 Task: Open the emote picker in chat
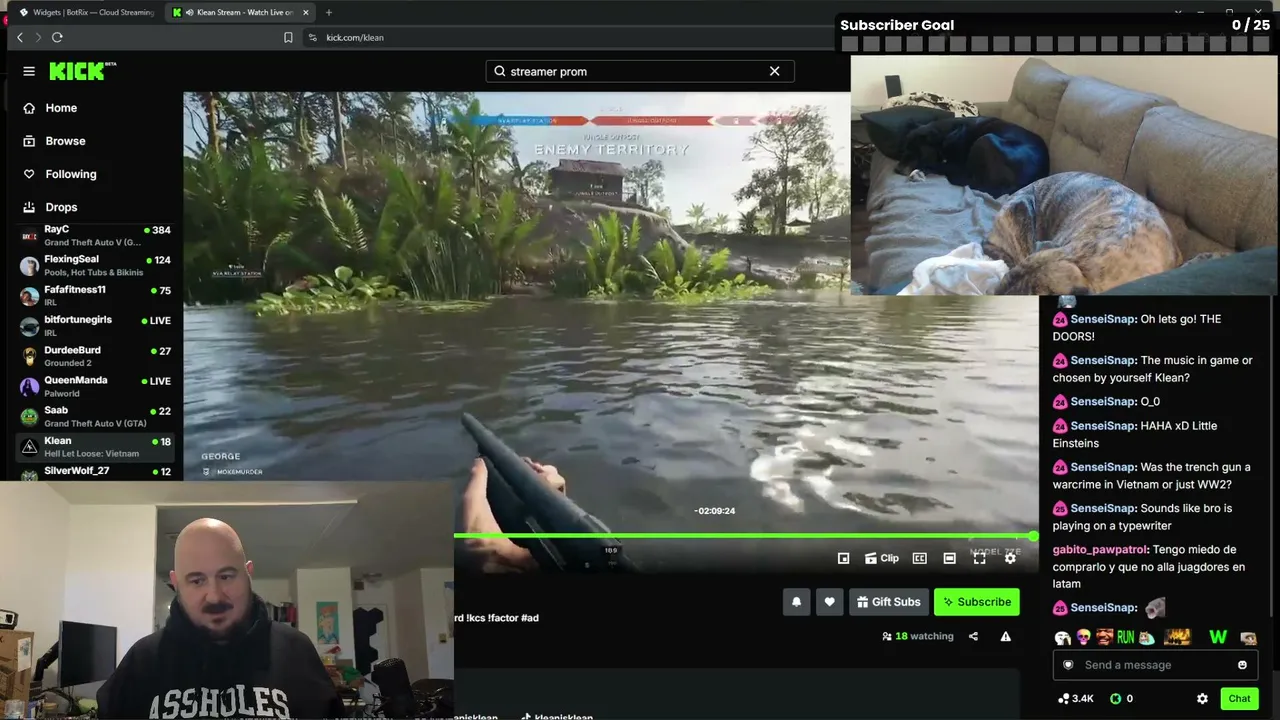1243,665
